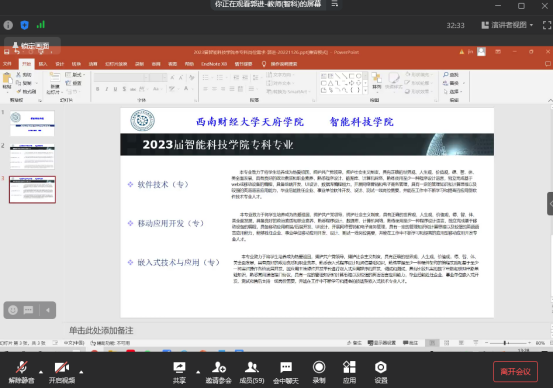Select slide 2 thumbnail in panel
The width and height of the screenshot is (554, 388).
[32, 156]
